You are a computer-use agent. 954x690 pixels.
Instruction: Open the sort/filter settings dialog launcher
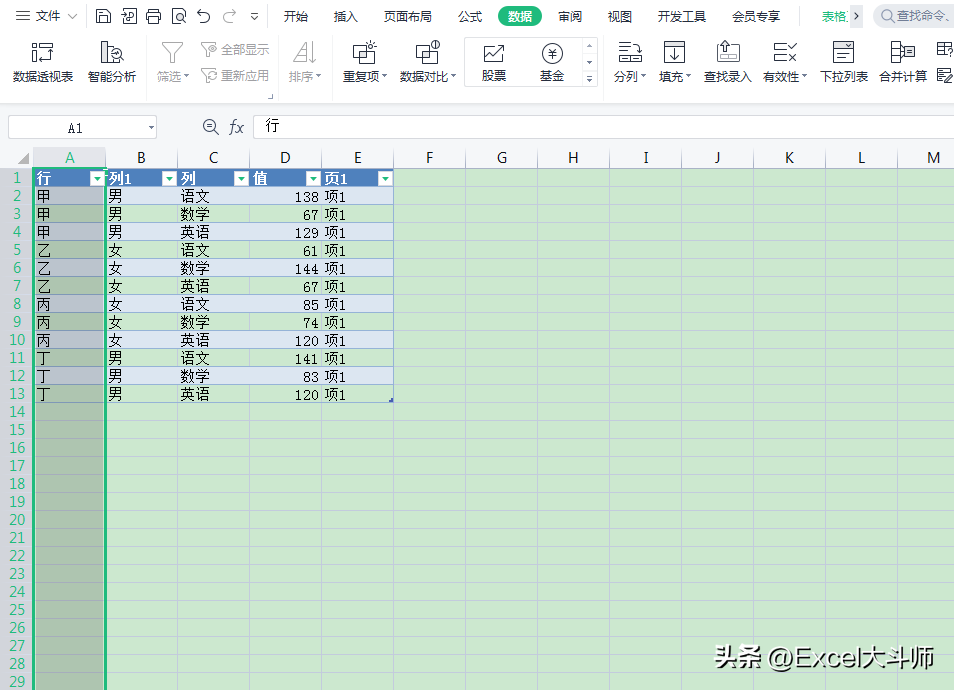(x=270, y=96)
